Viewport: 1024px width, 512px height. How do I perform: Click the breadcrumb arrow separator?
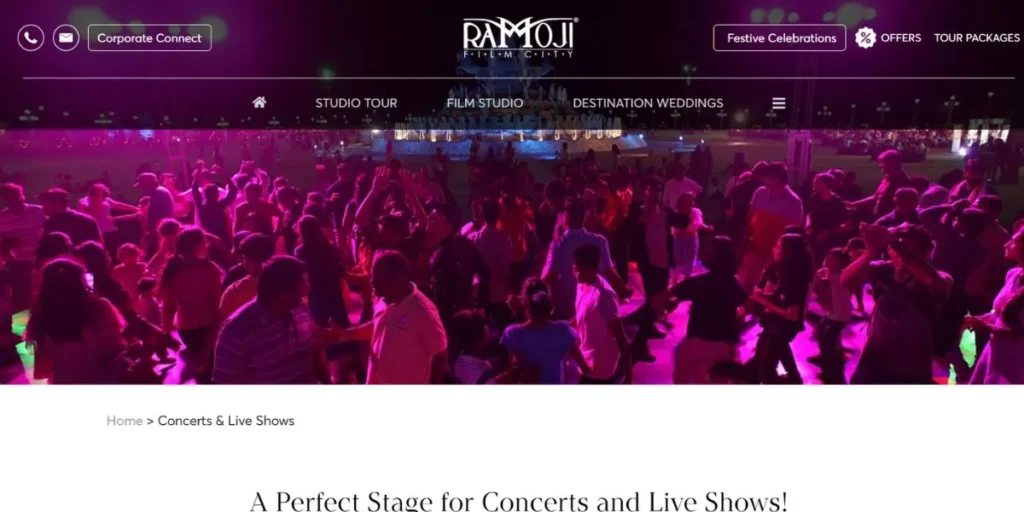coord(150,421)
